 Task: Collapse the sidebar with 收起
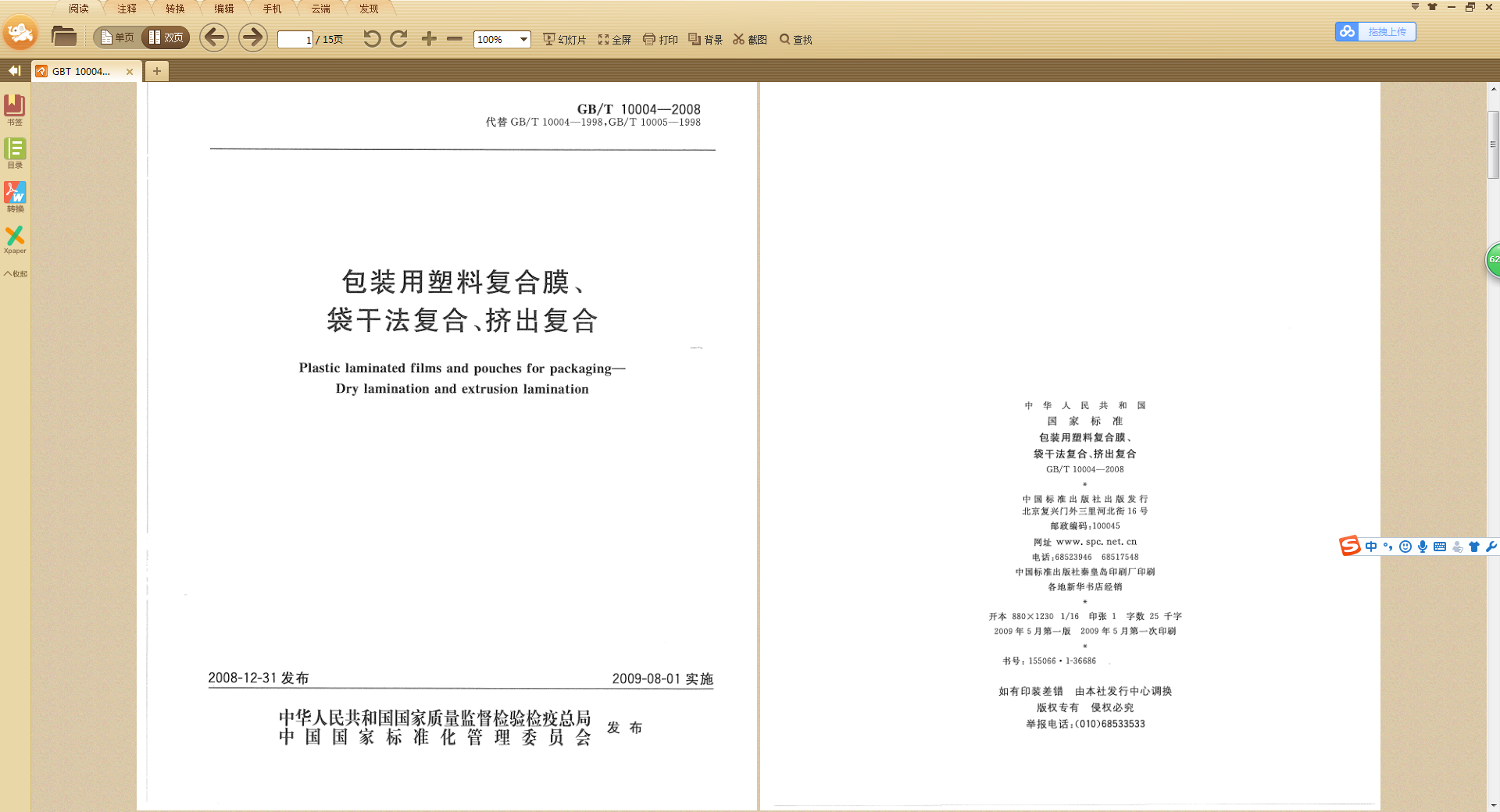(x=15, y=274)
